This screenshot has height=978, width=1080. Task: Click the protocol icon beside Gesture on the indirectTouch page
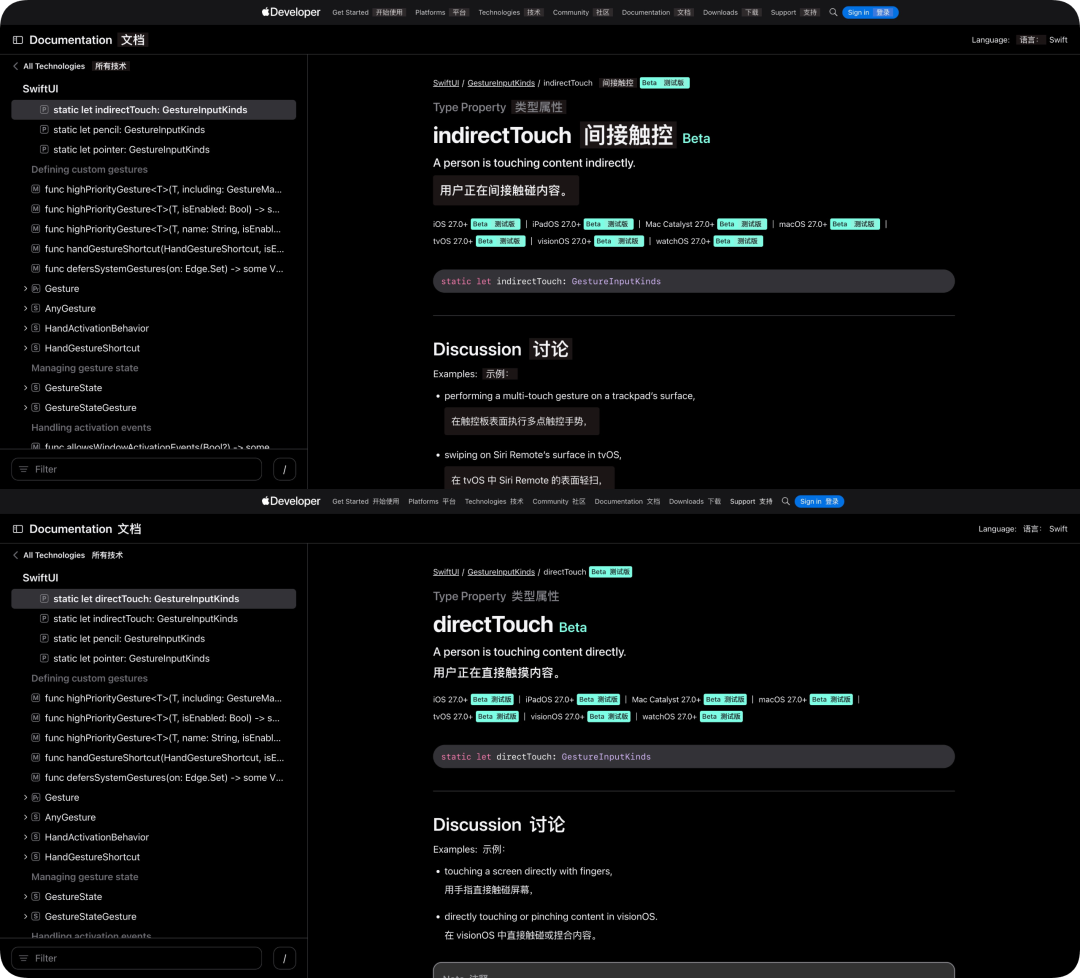pyautogui.click(x=36, y=289)
